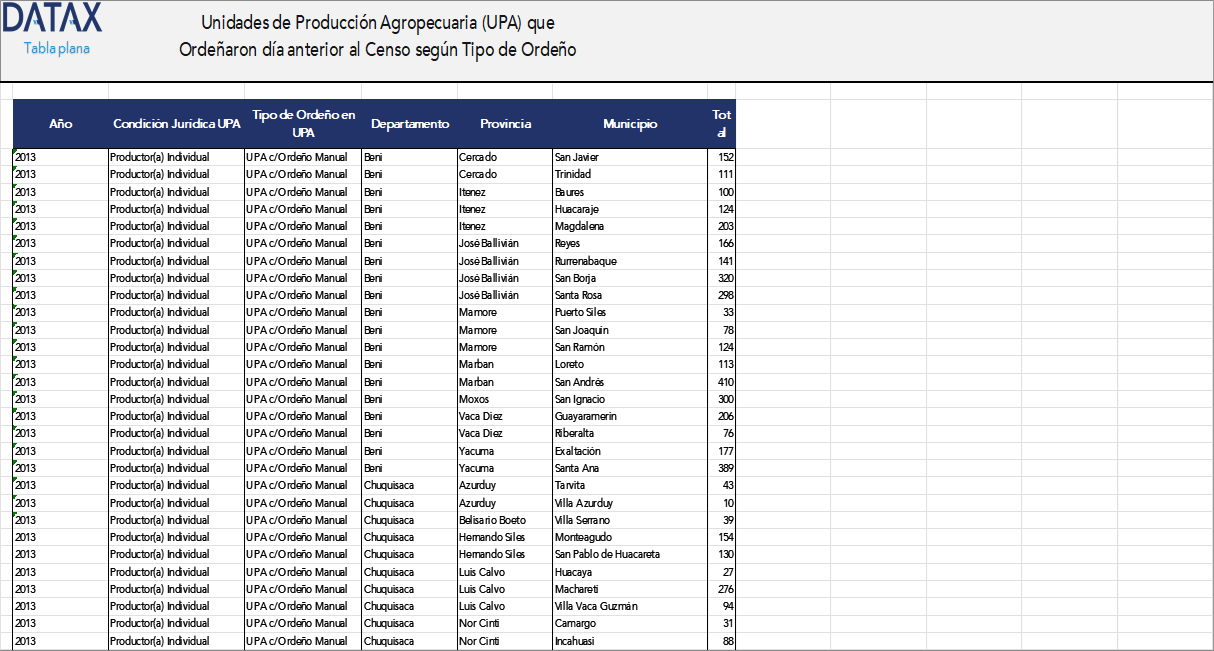
Task: Click the table title text
Action: pyautogui.click(x=377, y=36)
